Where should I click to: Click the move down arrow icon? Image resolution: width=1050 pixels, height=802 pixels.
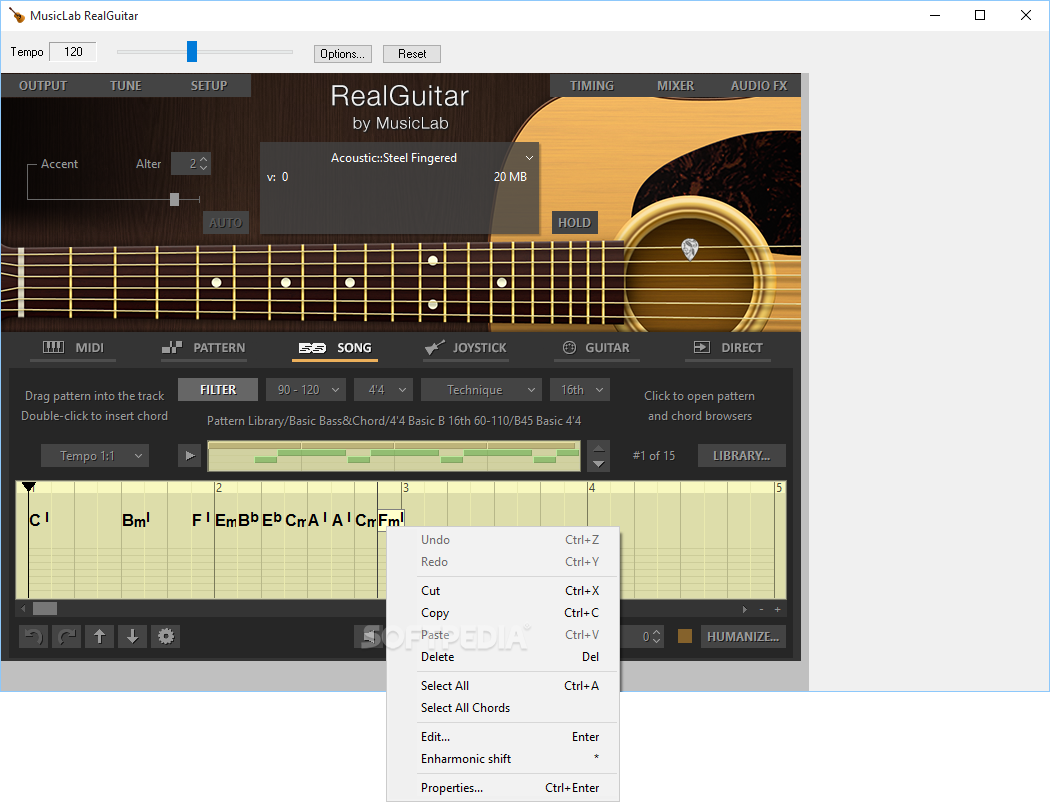(x=133, y=636)
